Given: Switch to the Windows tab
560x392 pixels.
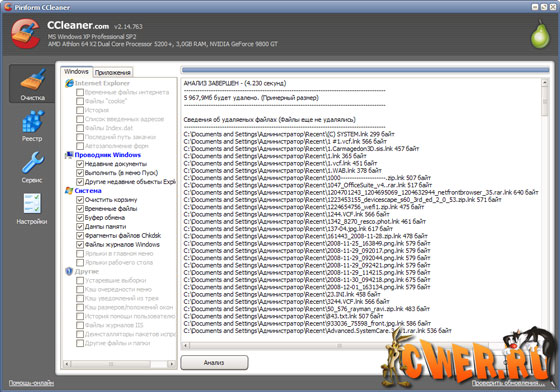Looking at the screenshot, I should coord(76,72).
